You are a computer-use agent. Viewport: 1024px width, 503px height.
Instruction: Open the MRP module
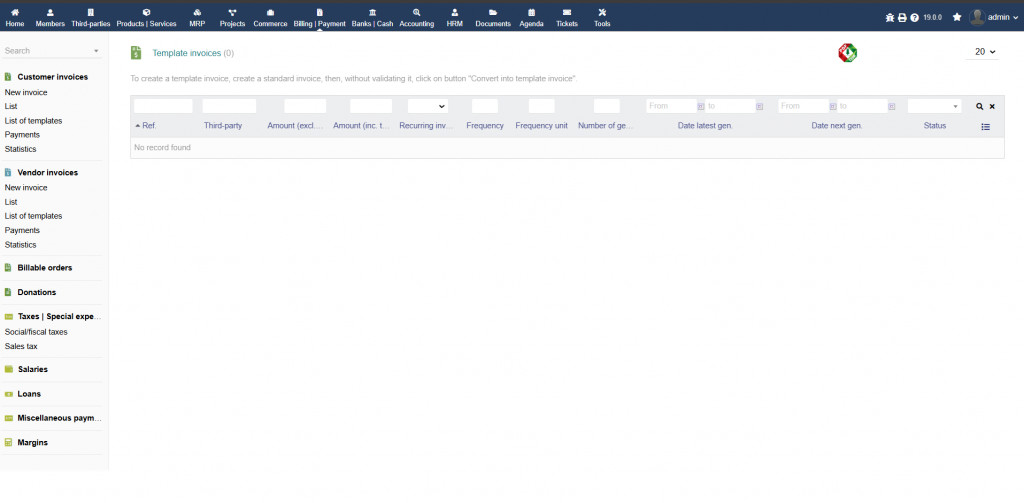point(197,18)
